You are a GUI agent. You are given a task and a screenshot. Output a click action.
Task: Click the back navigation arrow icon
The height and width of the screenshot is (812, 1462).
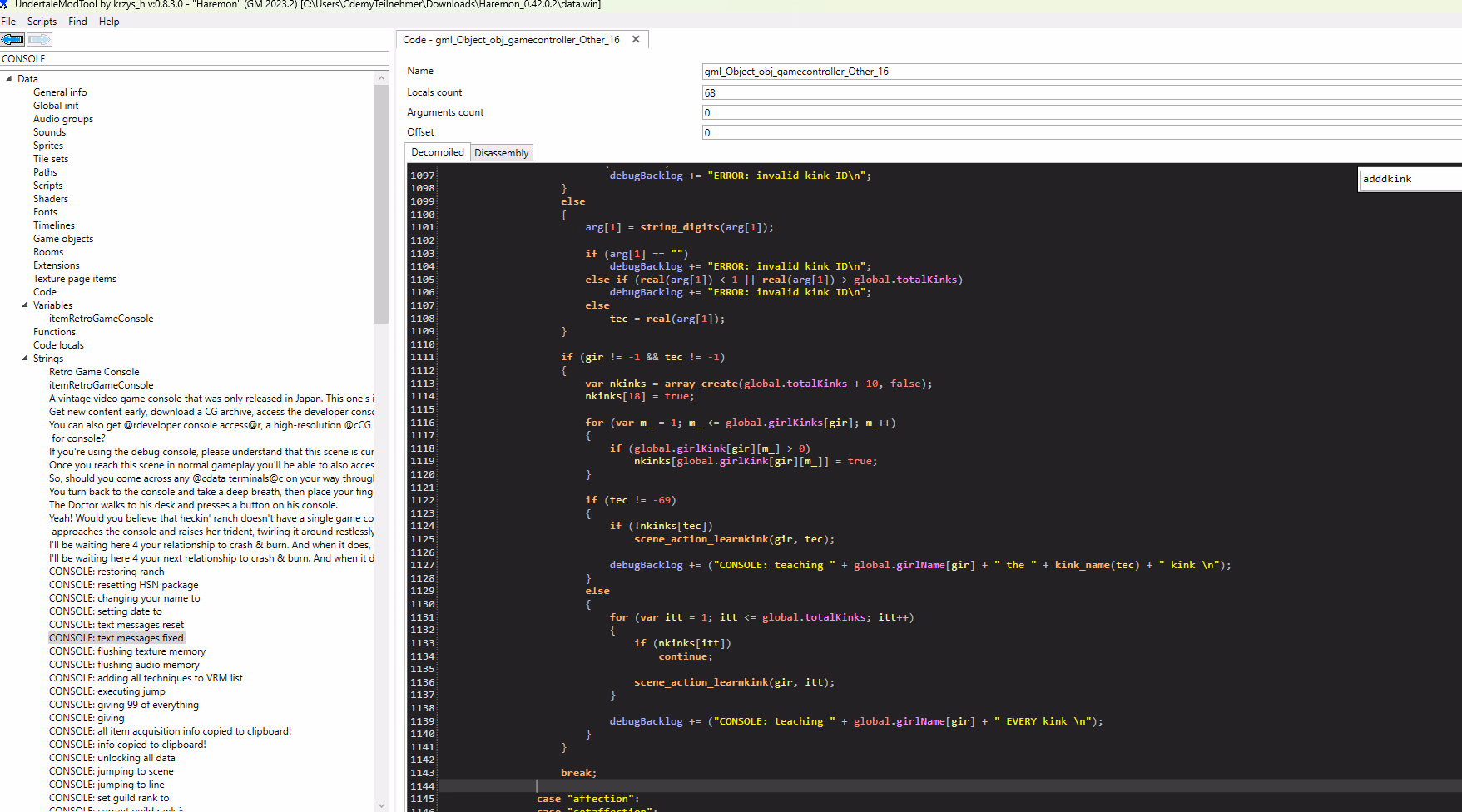(12, 39)
